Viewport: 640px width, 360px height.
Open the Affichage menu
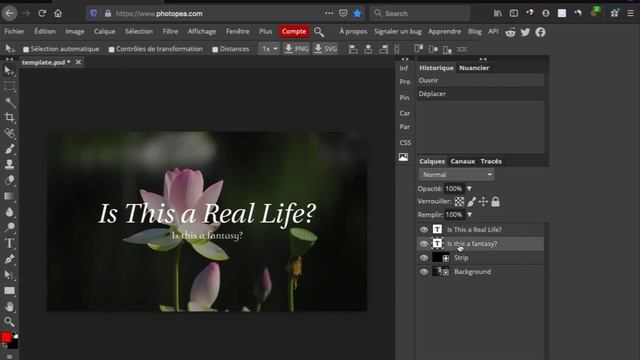point(202,31)
